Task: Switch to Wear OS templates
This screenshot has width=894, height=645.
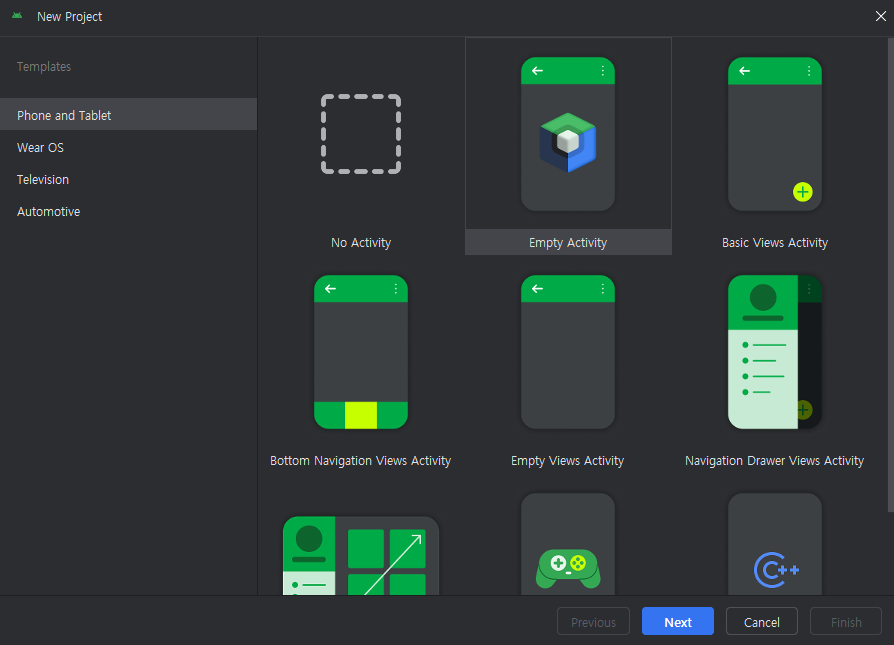Action: [128, 147]
